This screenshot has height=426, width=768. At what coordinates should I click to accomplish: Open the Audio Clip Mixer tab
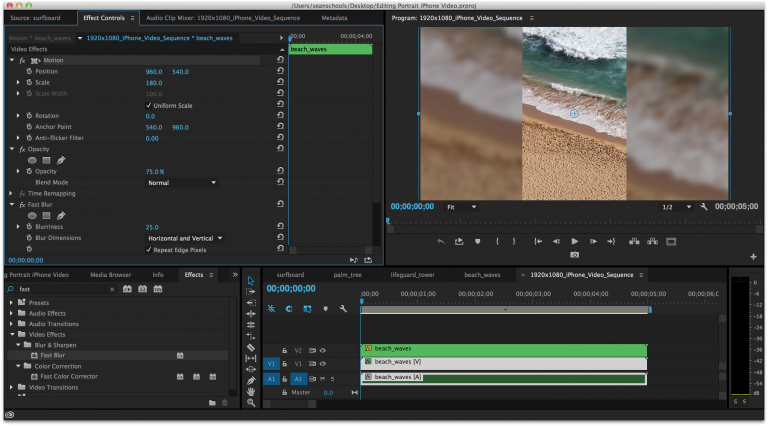coord(223,18)
